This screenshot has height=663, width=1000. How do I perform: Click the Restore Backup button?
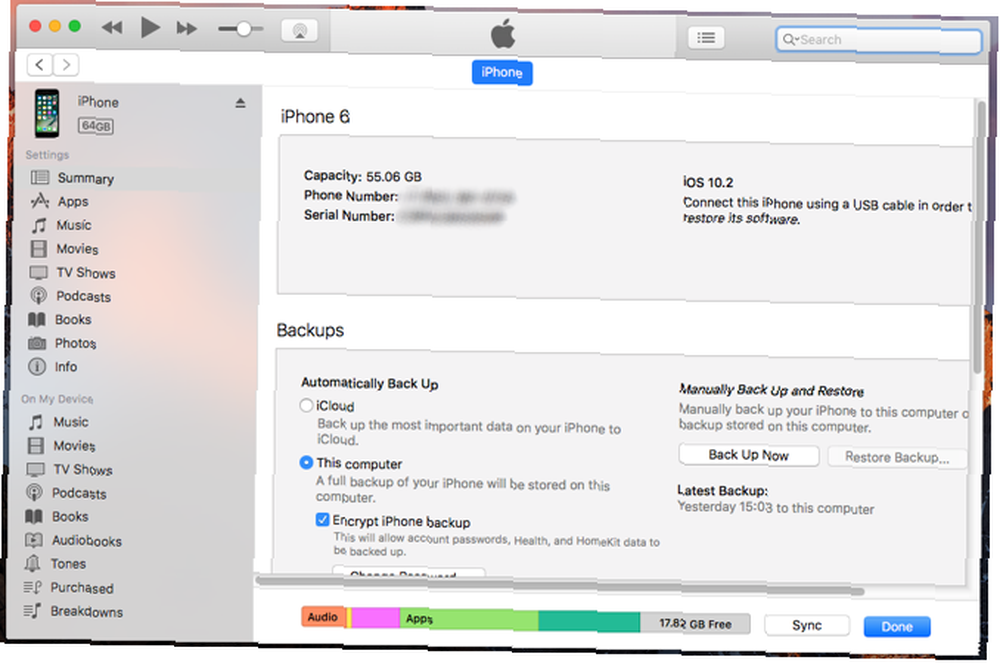coord(897,458)
